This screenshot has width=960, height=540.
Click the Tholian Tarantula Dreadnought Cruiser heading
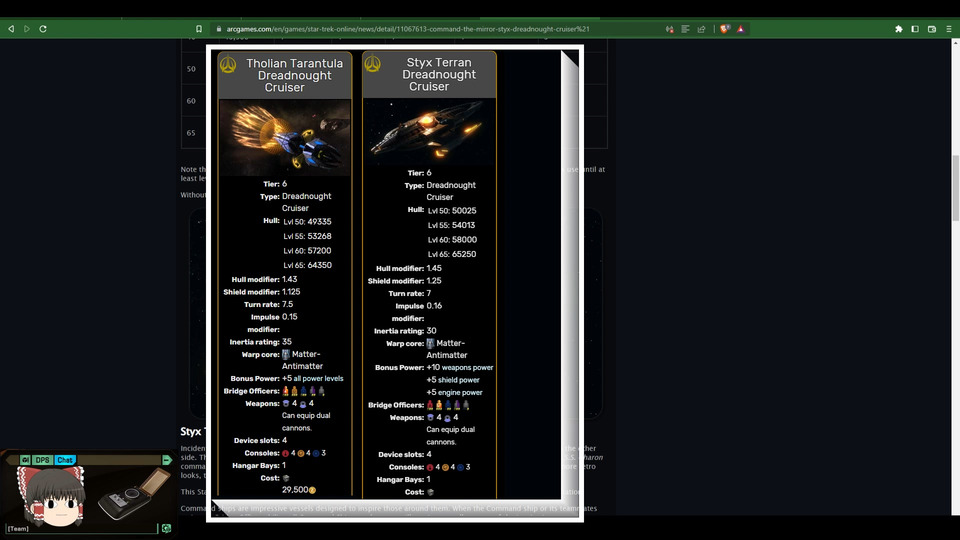[x=294, y=75]
